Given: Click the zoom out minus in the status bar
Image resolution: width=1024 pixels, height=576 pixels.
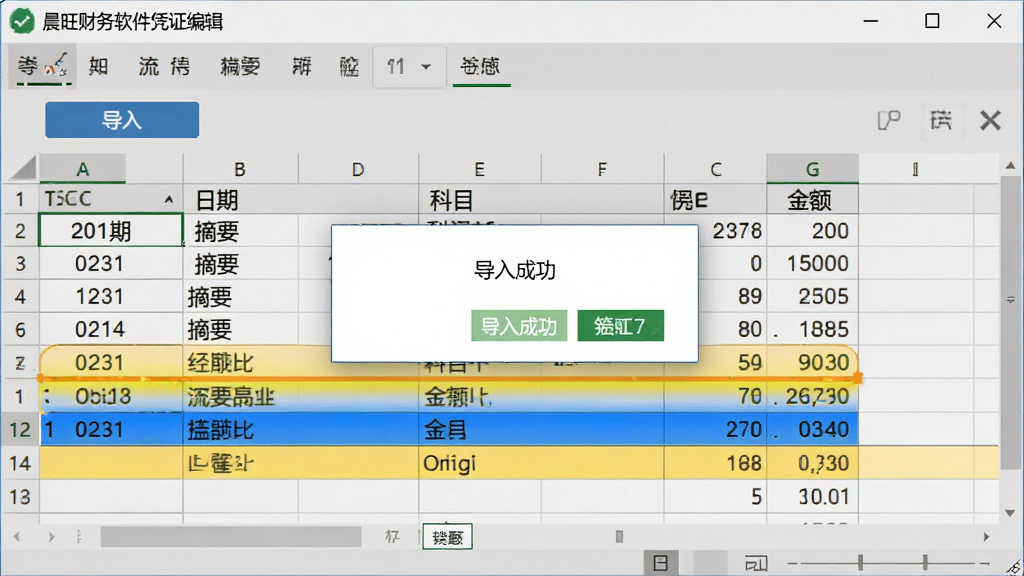Looking at the screenshot, I should (x=792, y=563).
